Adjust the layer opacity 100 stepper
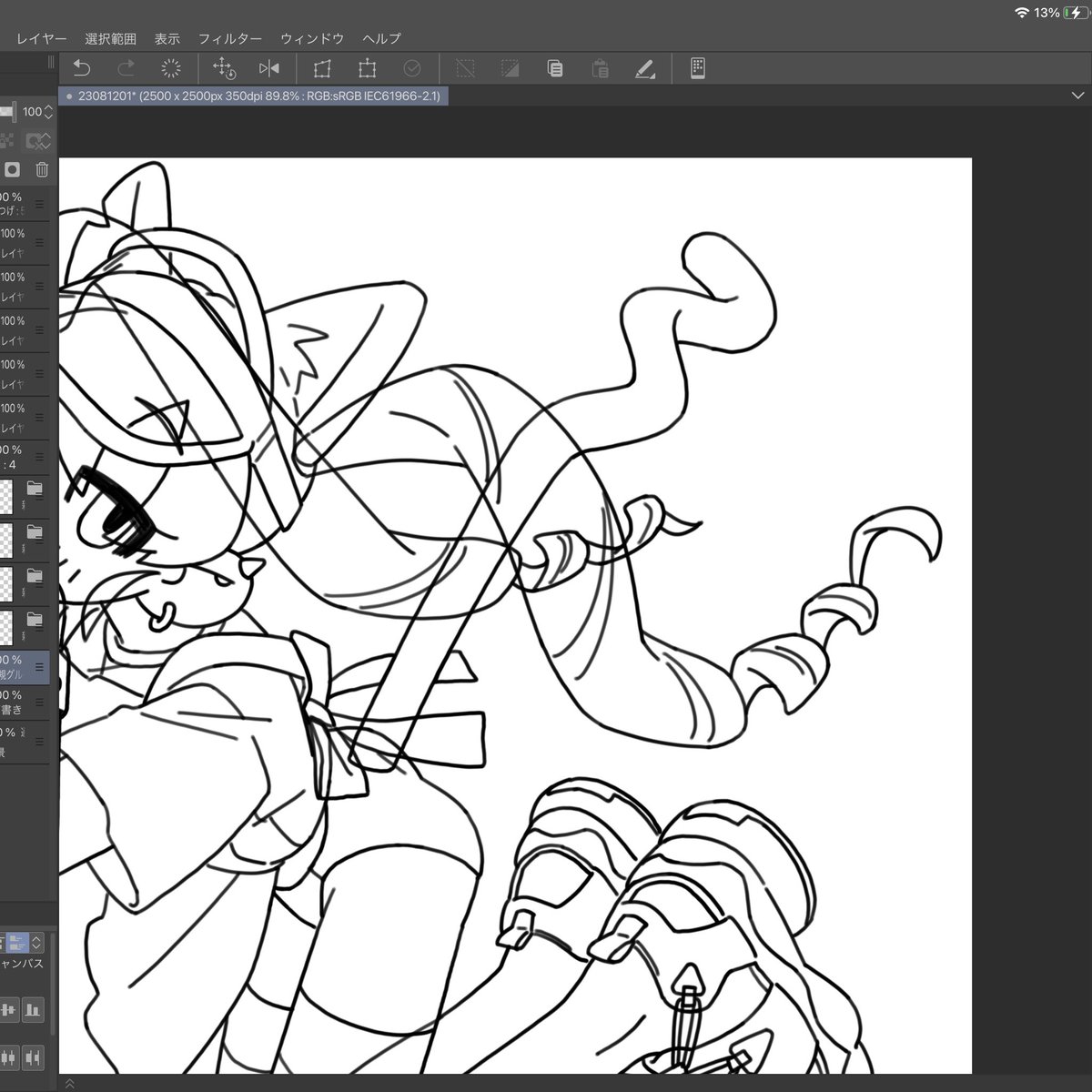 tap(49, 111)
